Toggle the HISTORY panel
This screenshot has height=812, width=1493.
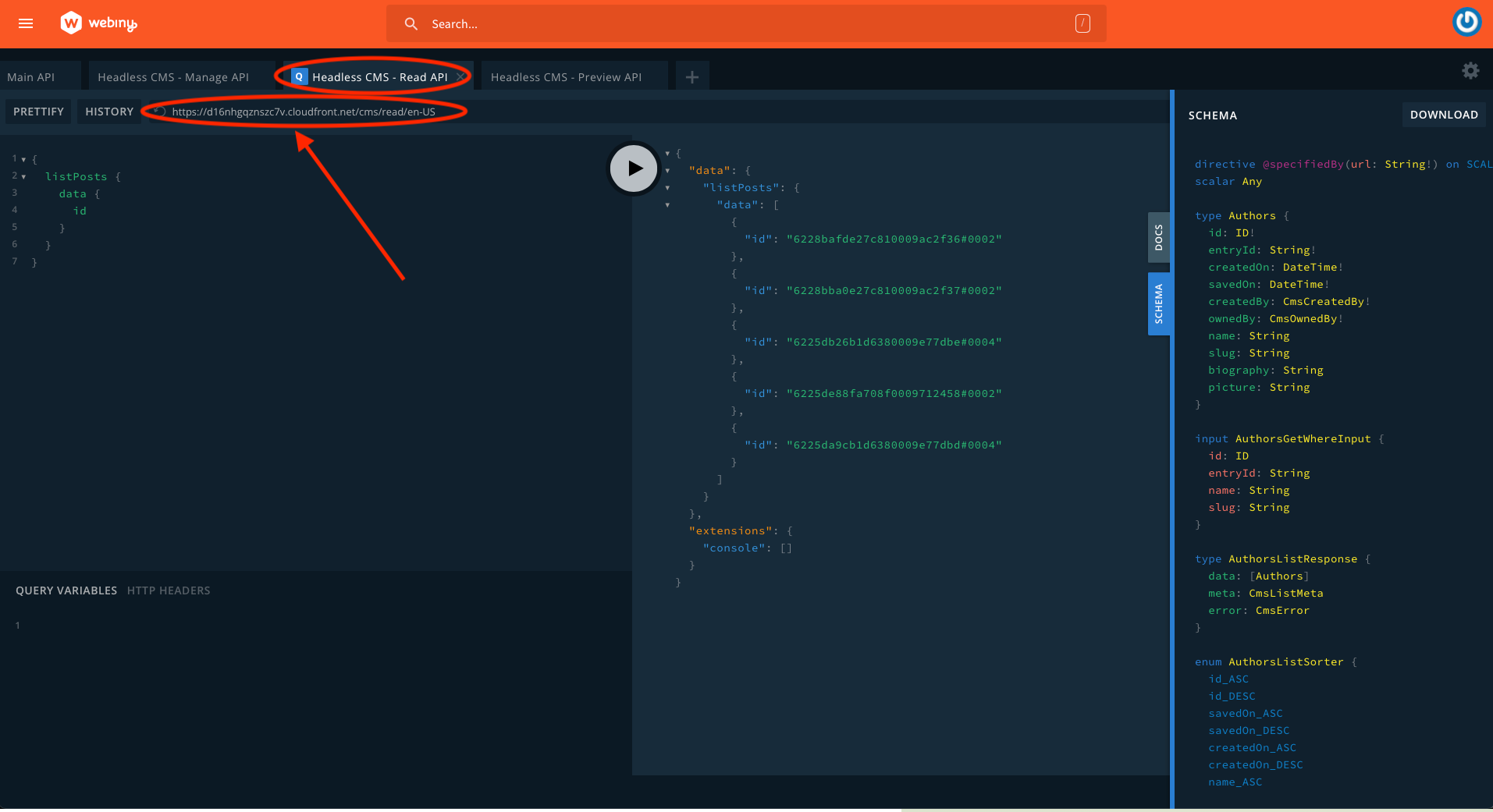pos(108,111)
